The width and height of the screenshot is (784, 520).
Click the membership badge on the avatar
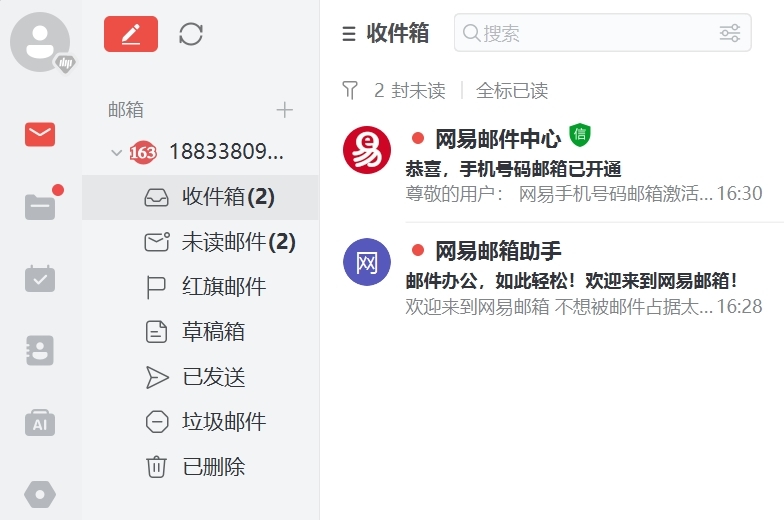[66, 64]
